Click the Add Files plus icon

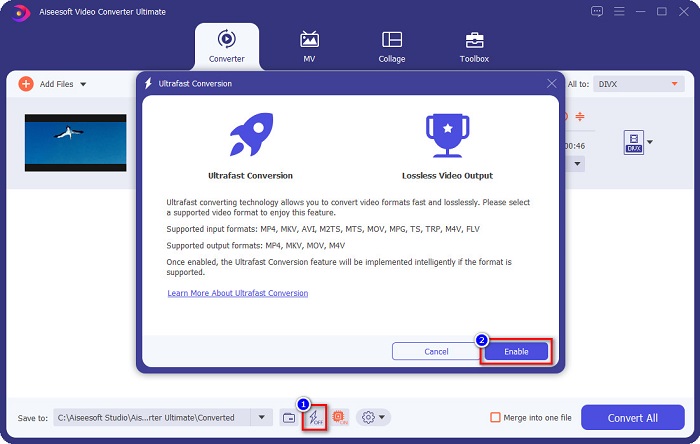pyautogui.click(x=26, y=84)
